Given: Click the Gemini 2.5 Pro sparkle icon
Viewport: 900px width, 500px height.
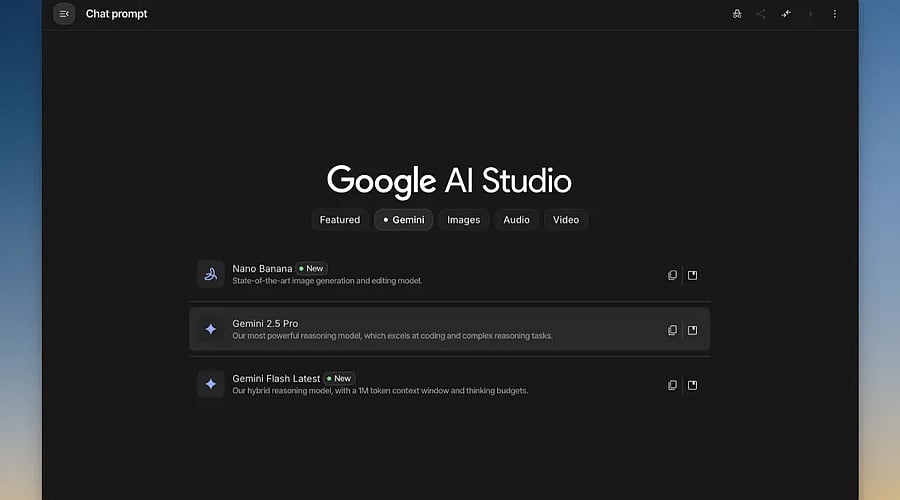Looking at the screenshot, I should coord(211,329).
